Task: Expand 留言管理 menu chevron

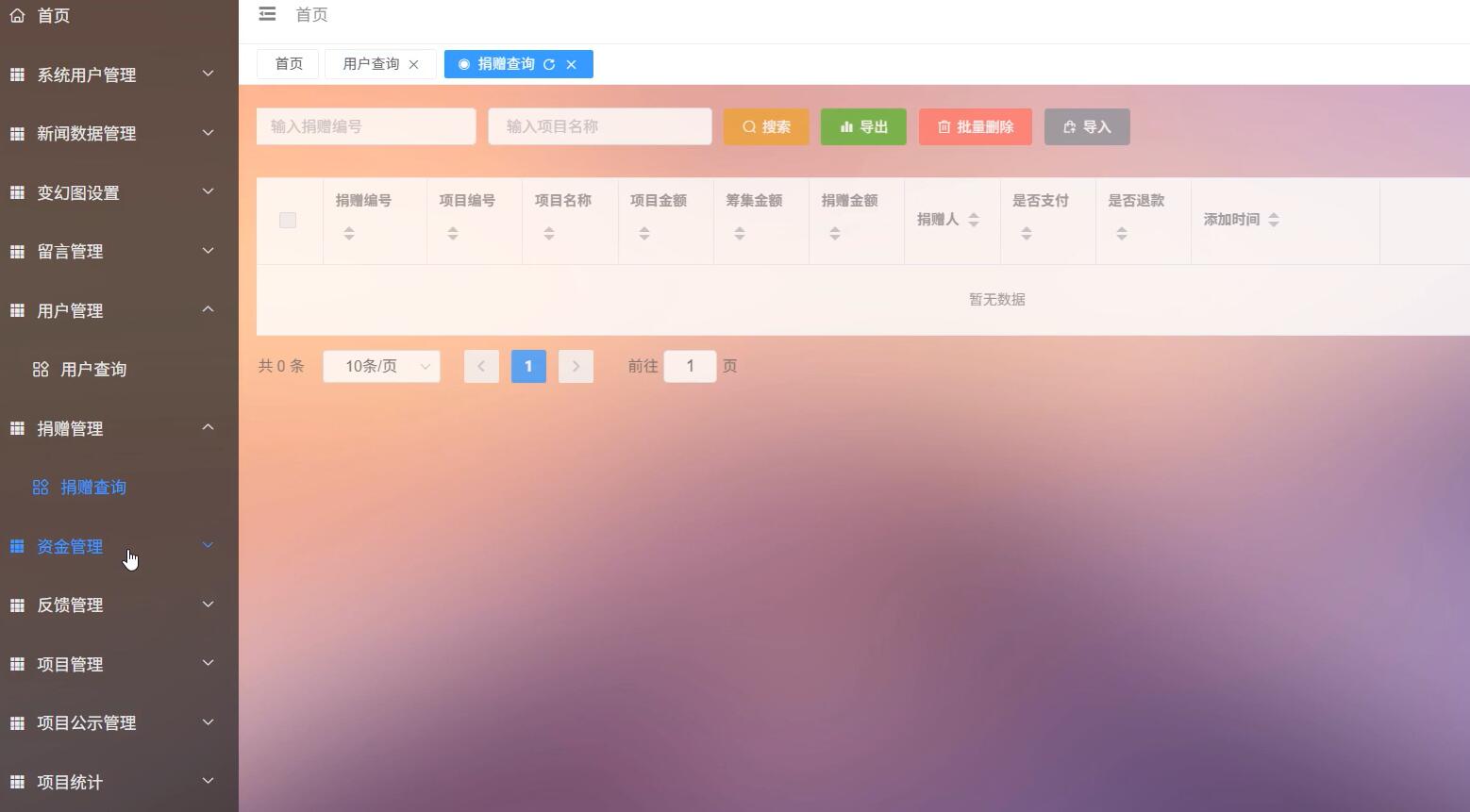Action: click(209, 251)
